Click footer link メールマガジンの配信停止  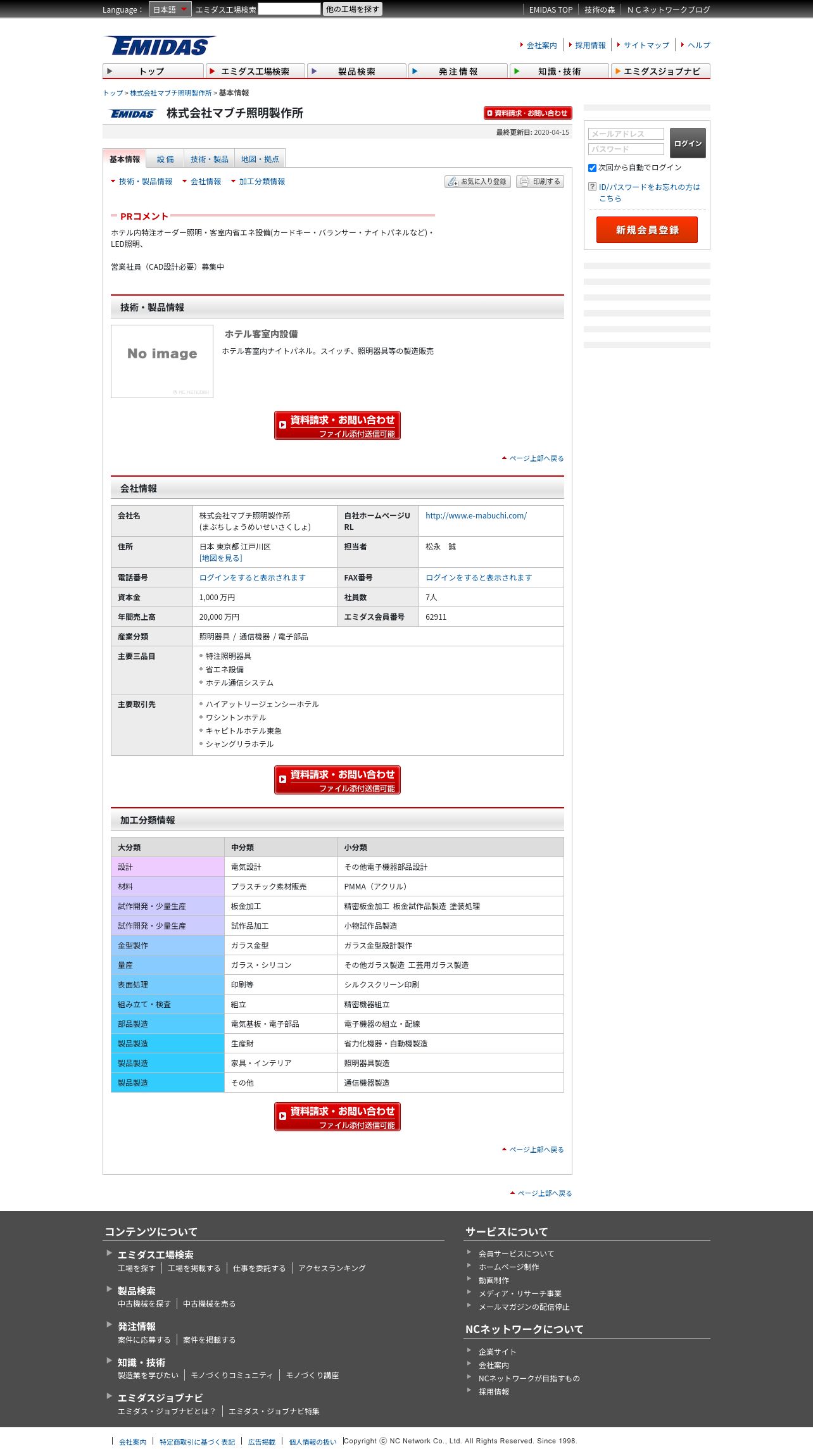coord(524,1307)
